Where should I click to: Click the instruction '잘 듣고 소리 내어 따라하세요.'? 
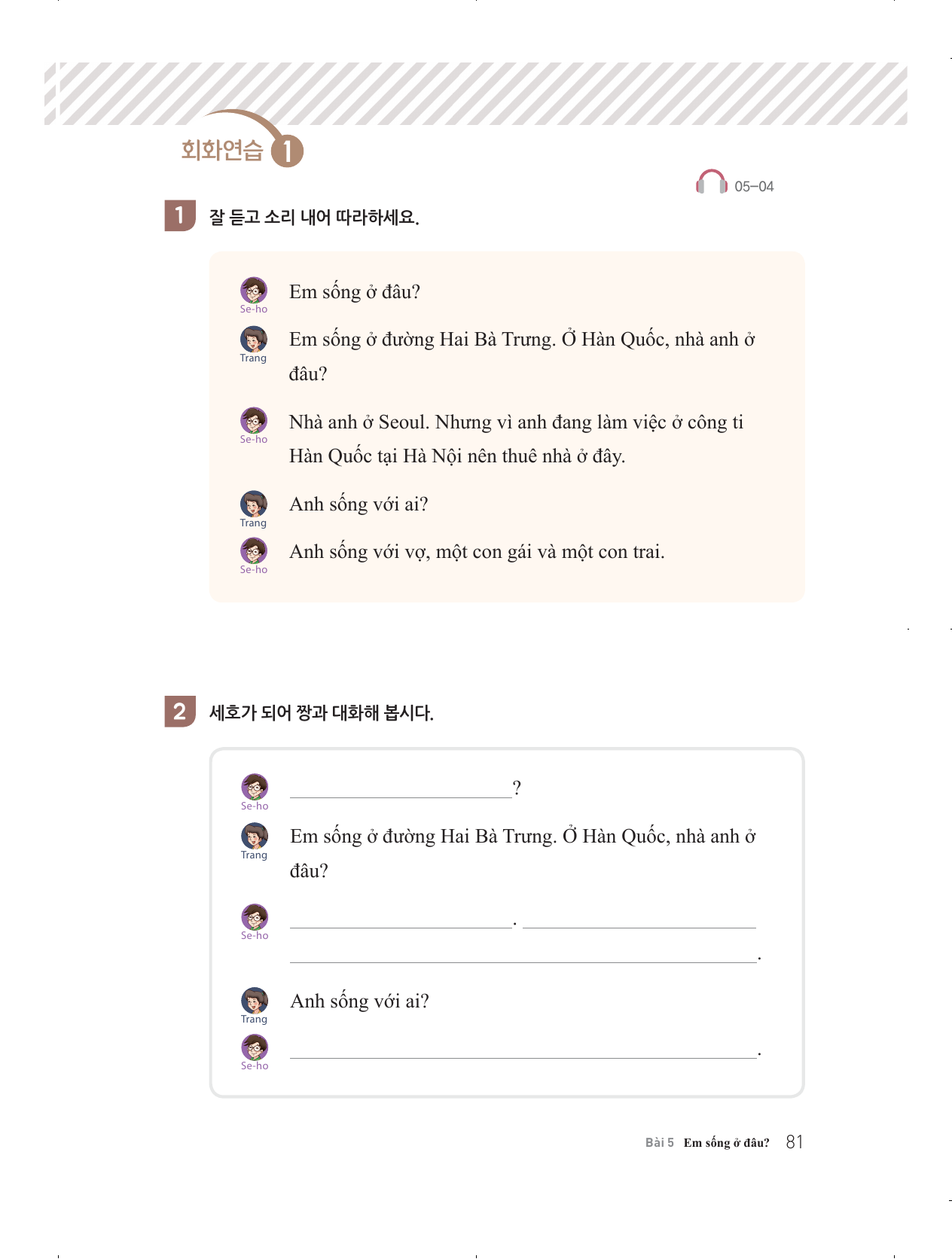coord(314,218)
